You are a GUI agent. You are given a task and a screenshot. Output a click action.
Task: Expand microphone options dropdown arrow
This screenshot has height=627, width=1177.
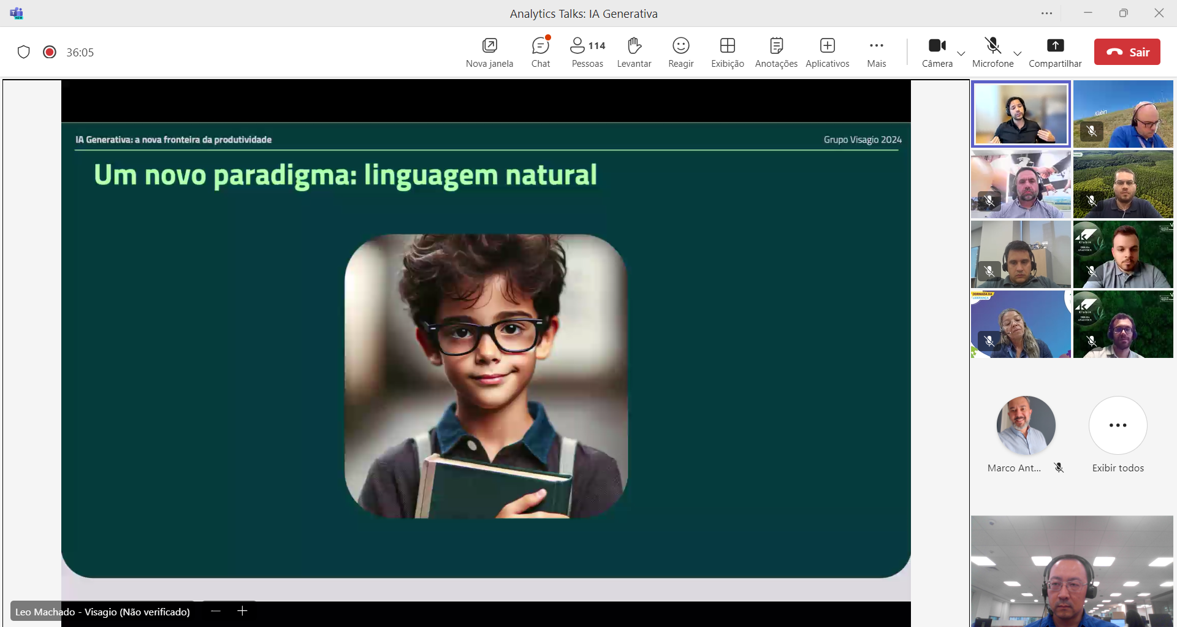click(1017, 53)
